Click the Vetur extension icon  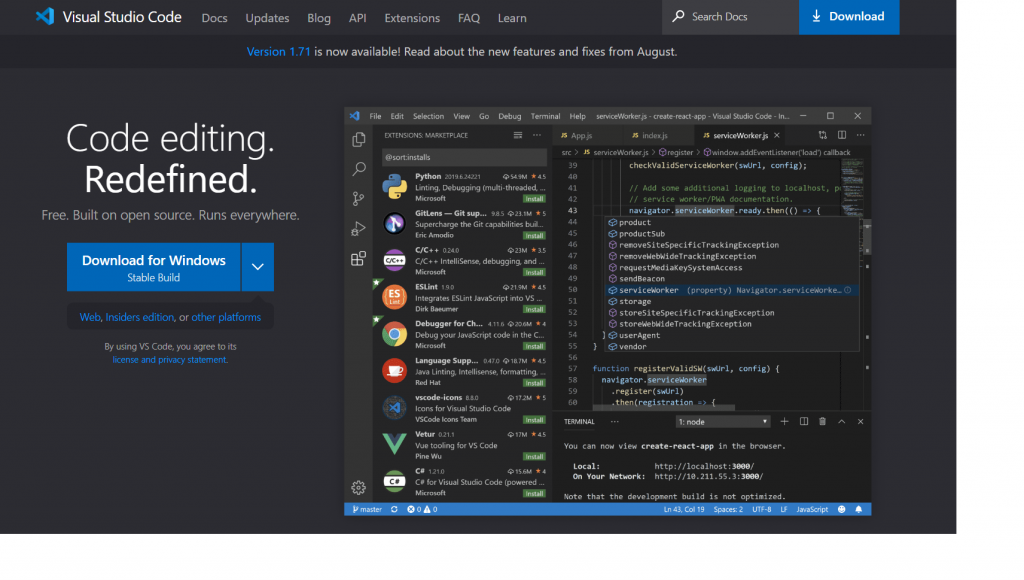394,445
